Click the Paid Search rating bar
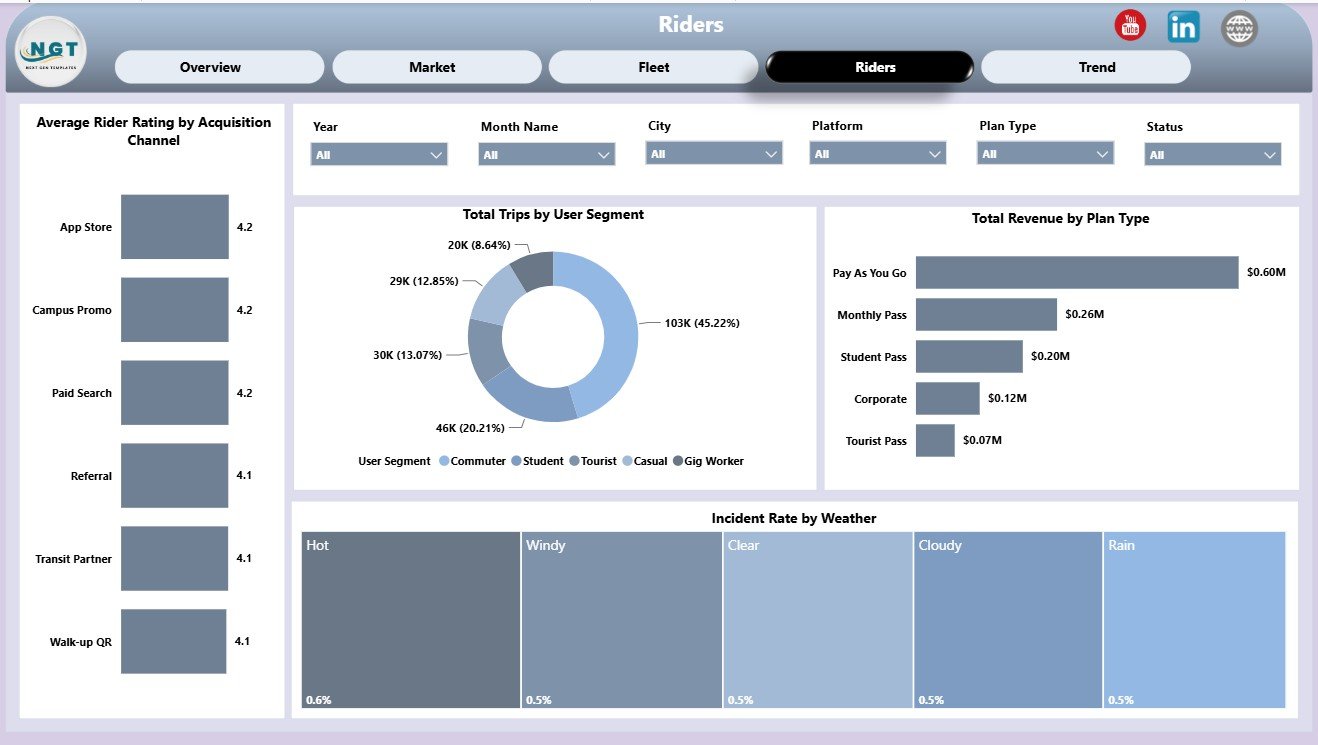The height and width of the screenshot is (745, 1318). 175,393
